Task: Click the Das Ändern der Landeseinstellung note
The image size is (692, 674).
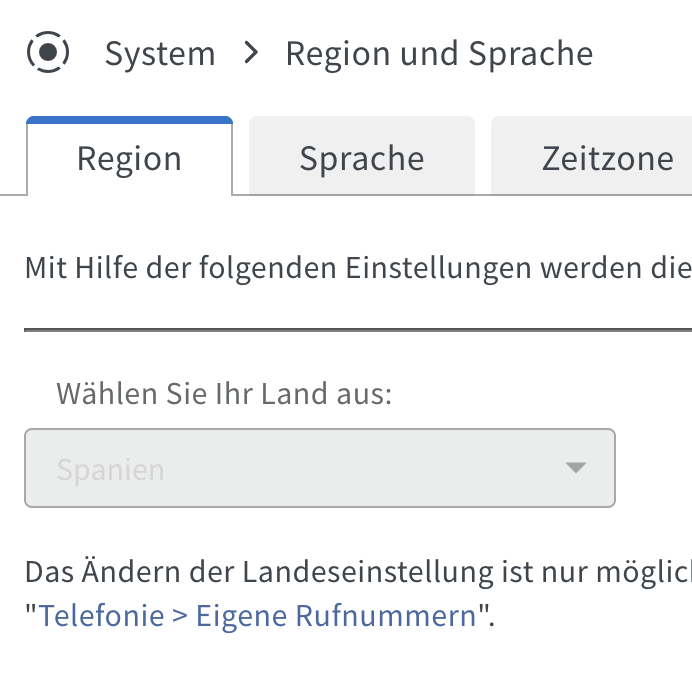Action: point(358,572)
